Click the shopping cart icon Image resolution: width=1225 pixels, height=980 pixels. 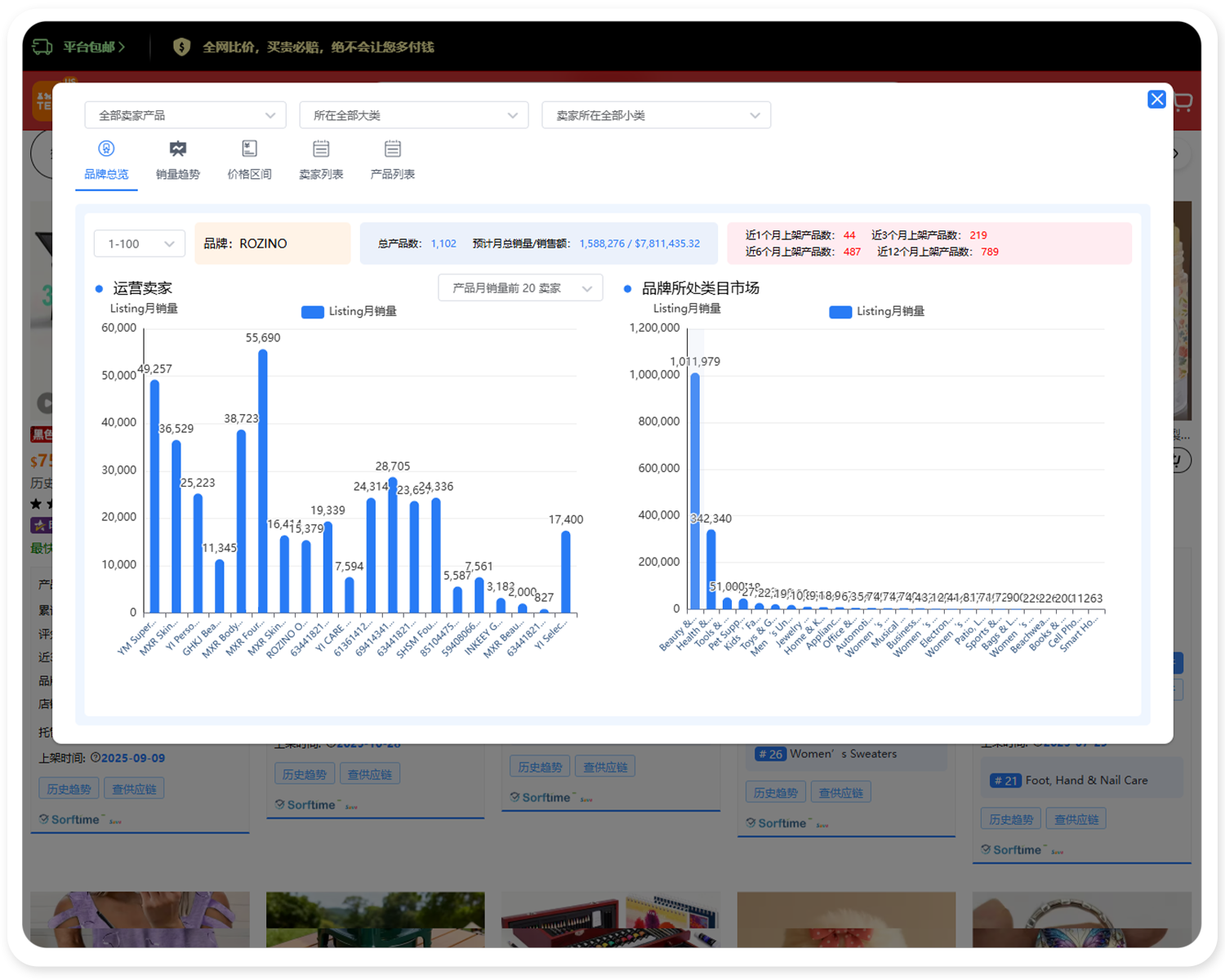click(1183, 102)
